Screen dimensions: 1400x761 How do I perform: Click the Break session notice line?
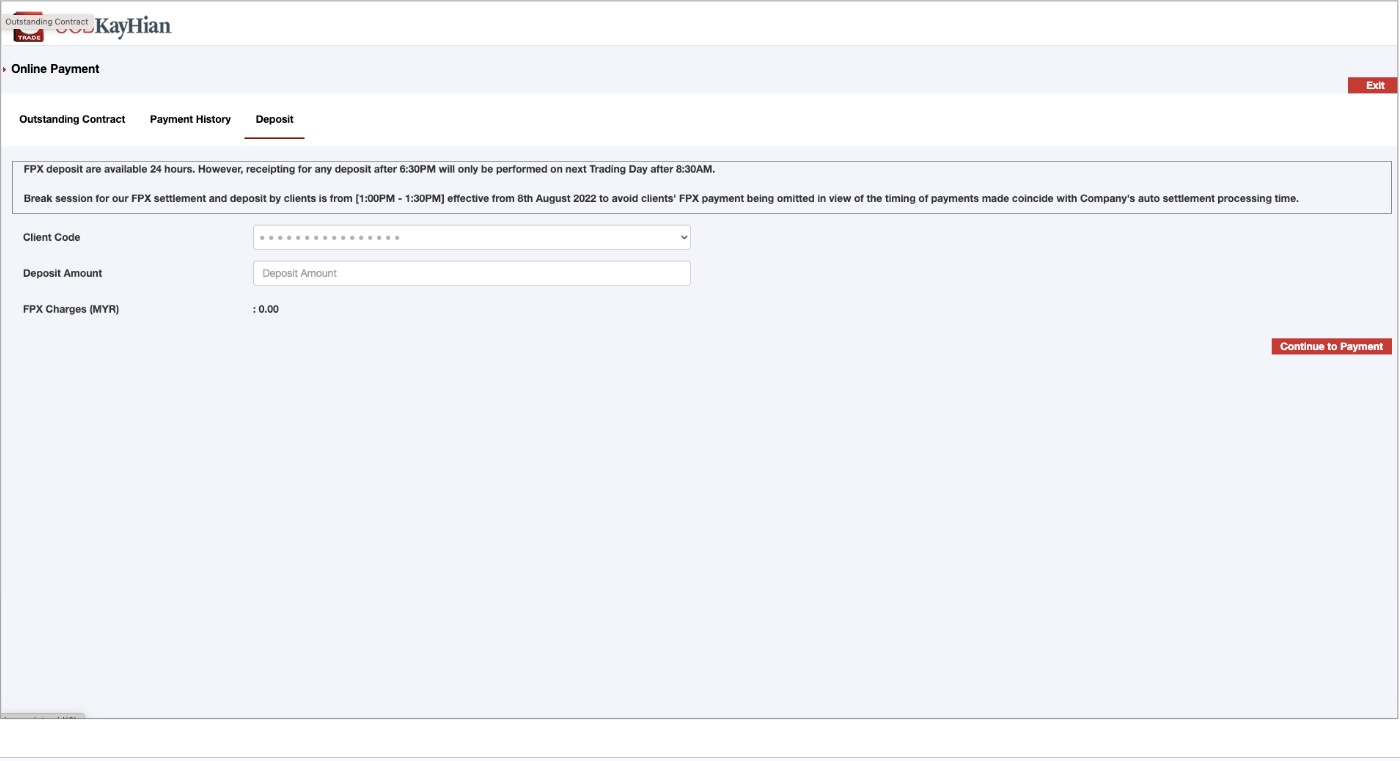[661, 198]
